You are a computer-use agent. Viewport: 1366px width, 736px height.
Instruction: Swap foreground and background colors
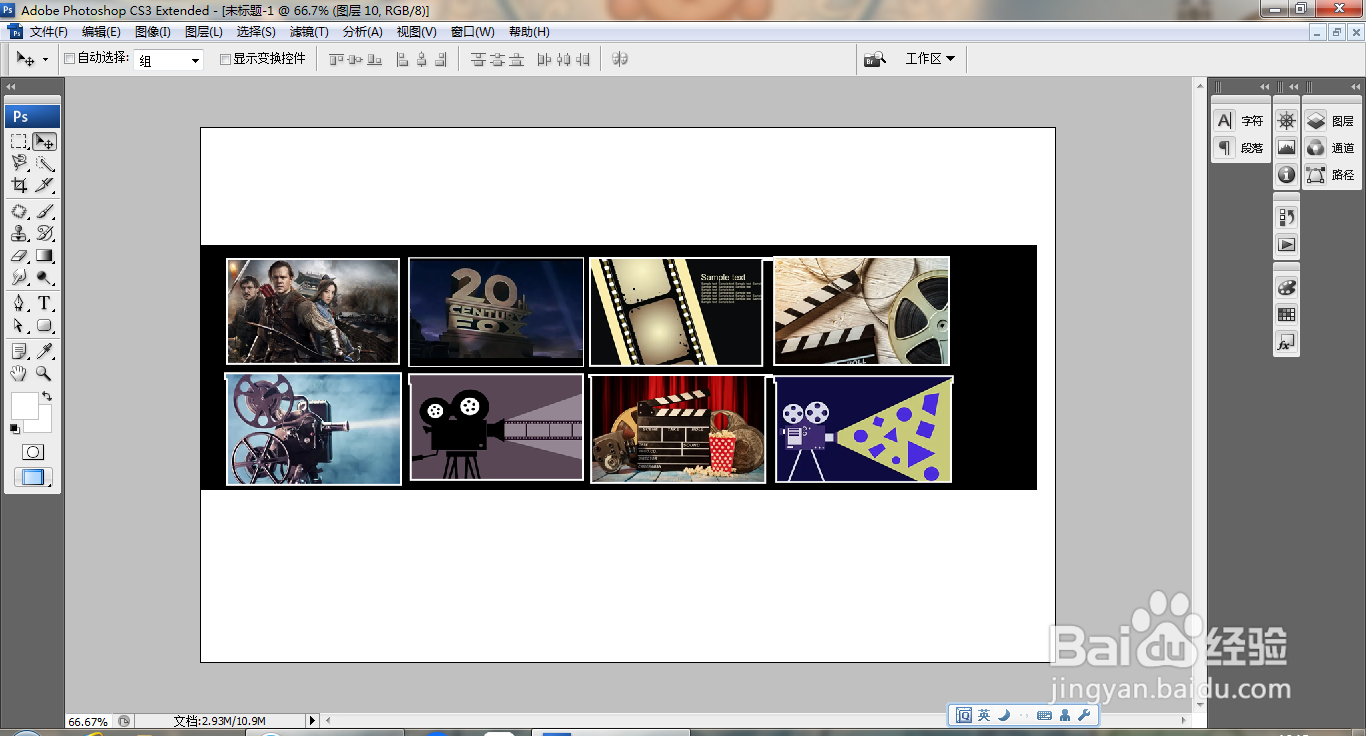[x=47, y=397]
